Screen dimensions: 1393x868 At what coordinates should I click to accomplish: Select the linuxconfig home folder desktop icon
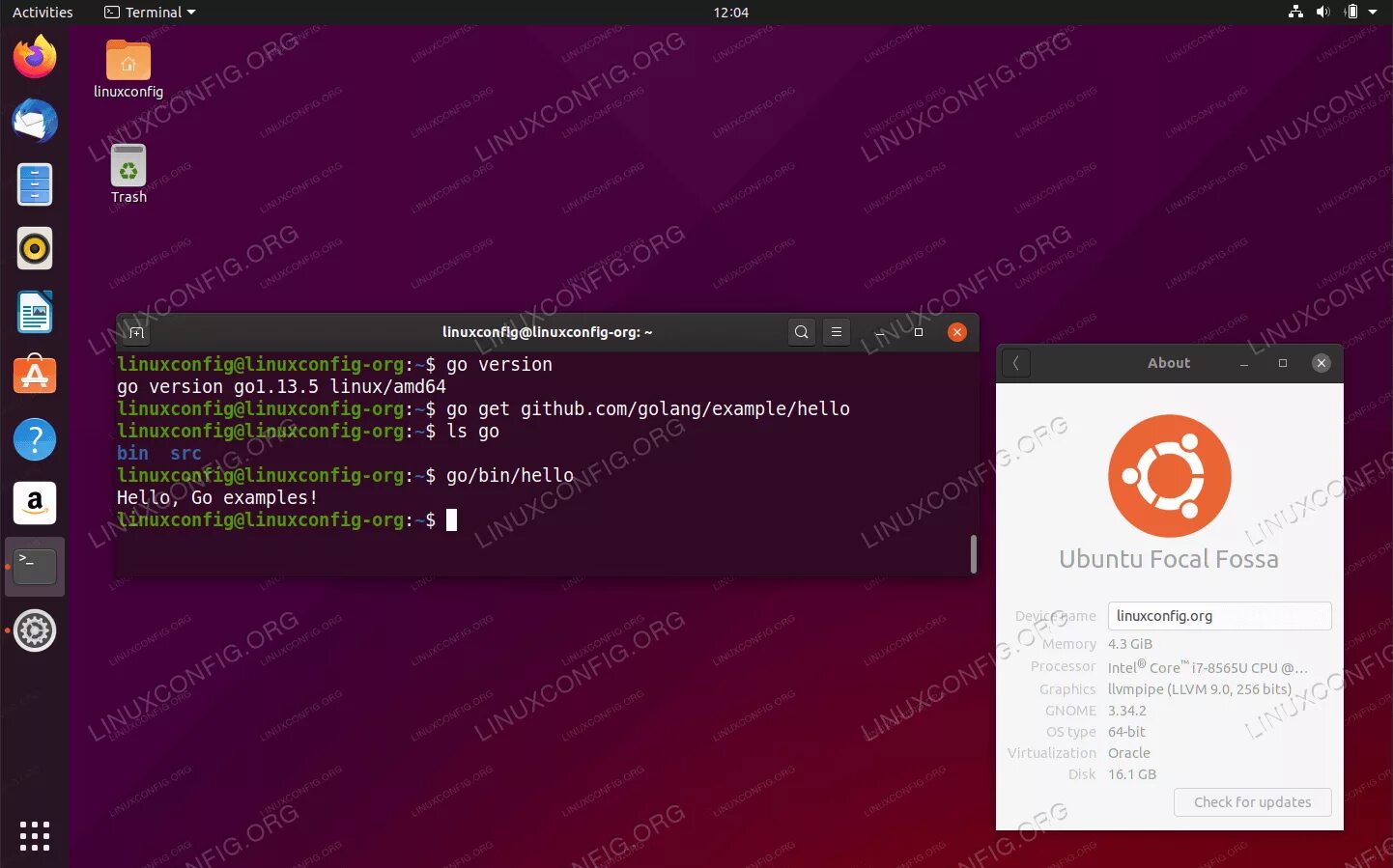(128, 70)
